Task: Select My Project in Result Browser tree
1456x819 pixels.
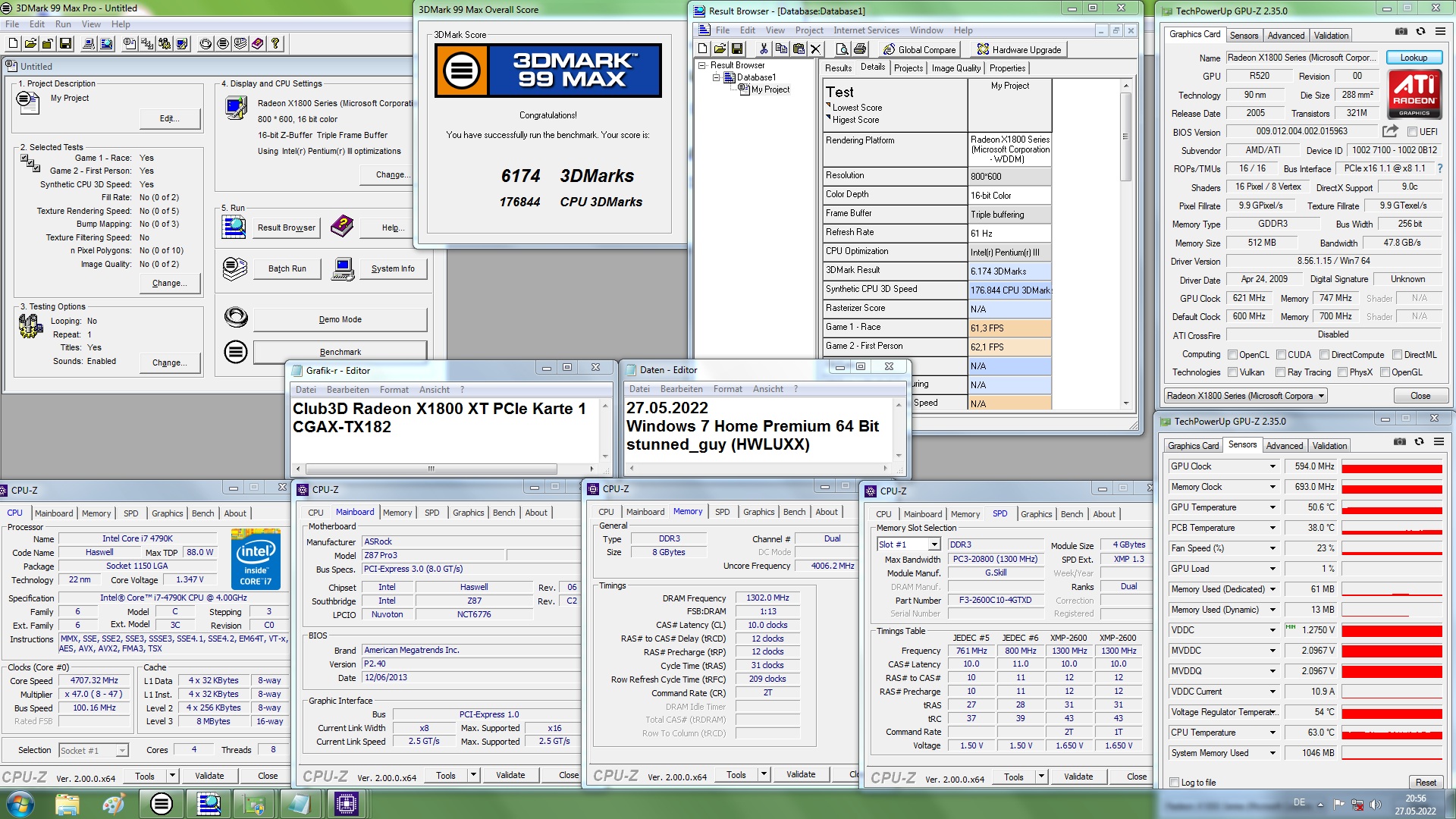Action: (x=770, y=89)
